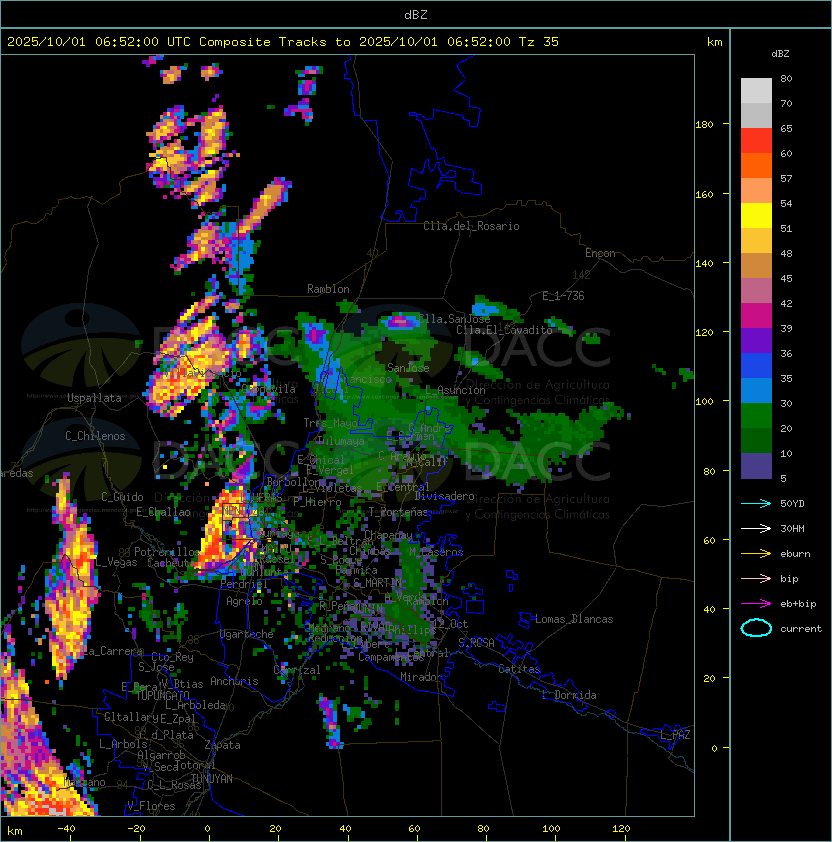
Task: Click the 'Tulumaya' map label
Action: coord(341,441)
